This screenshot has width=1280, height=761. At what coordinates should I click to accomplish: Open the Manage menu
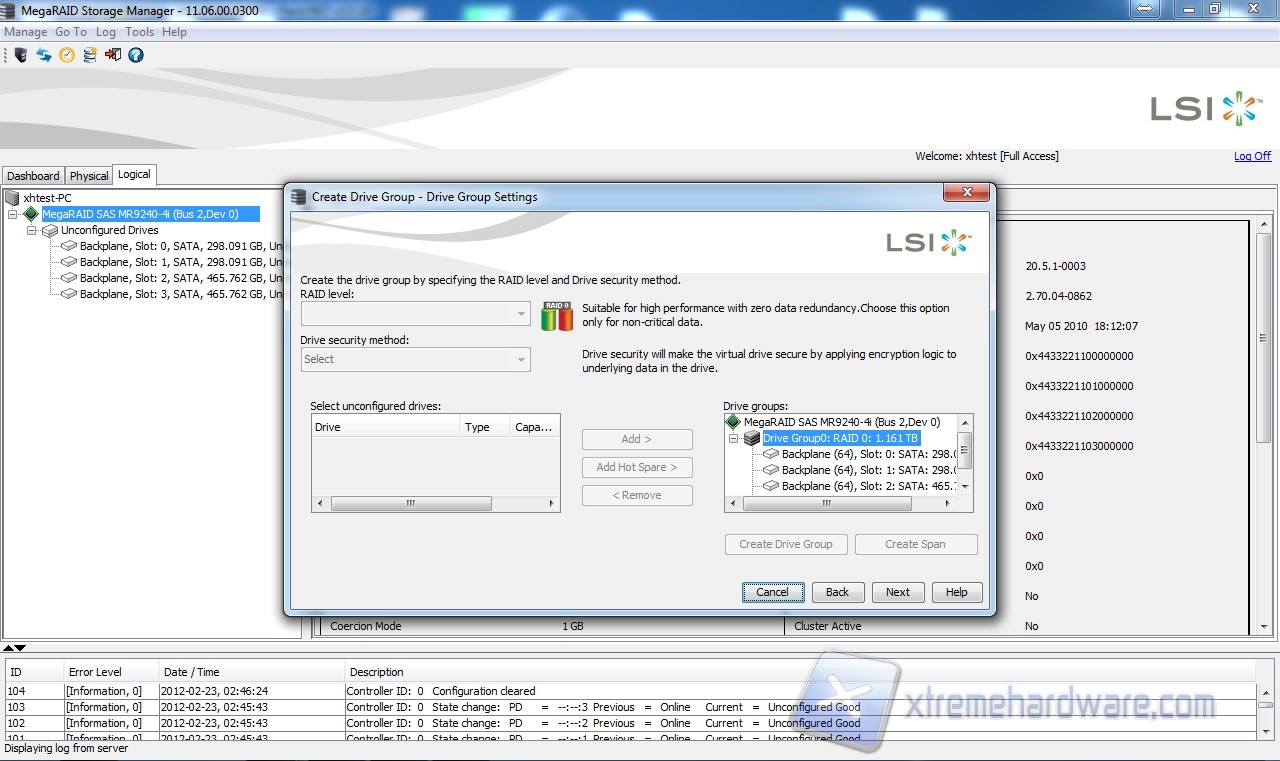click(25, 32)
